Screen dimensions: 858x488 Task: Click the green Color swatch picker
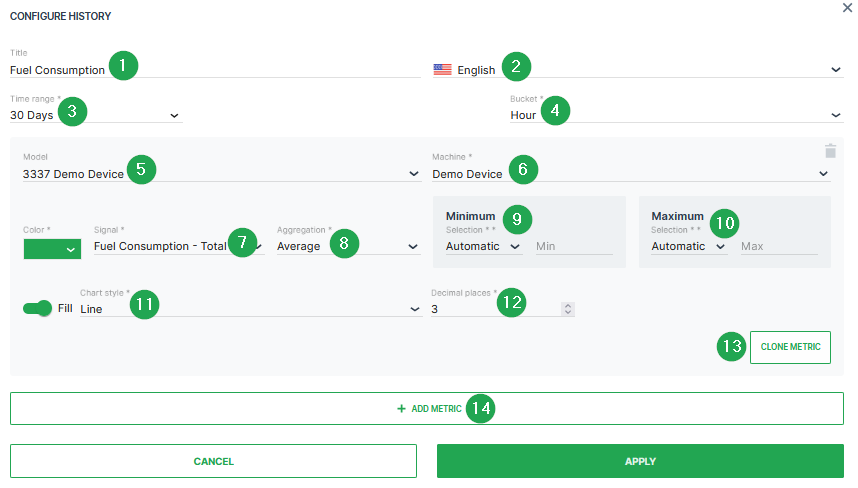[52, 249]
